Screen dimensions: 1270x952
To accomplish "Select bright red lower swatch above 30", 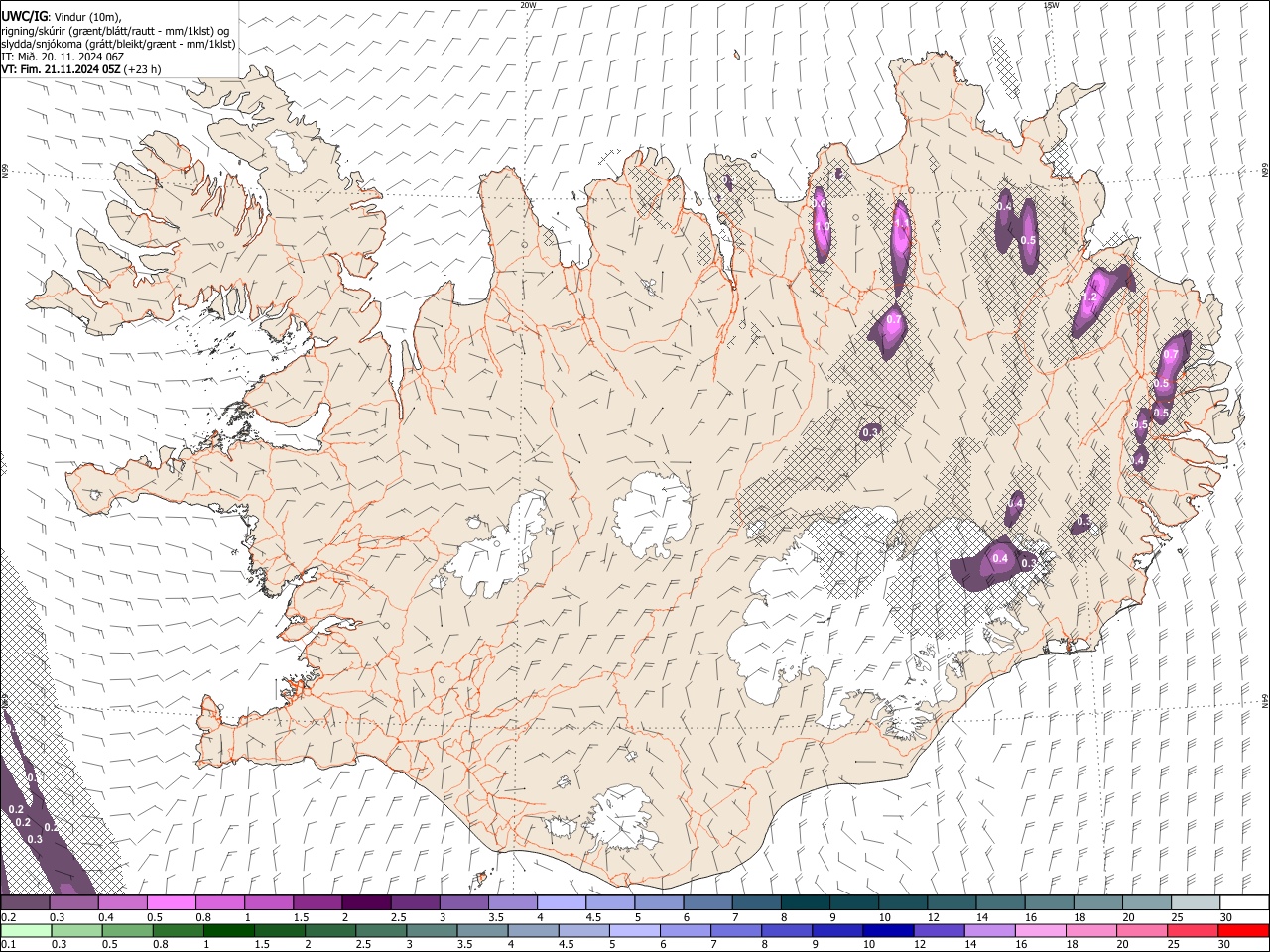I will click(x=1244, y=930).
